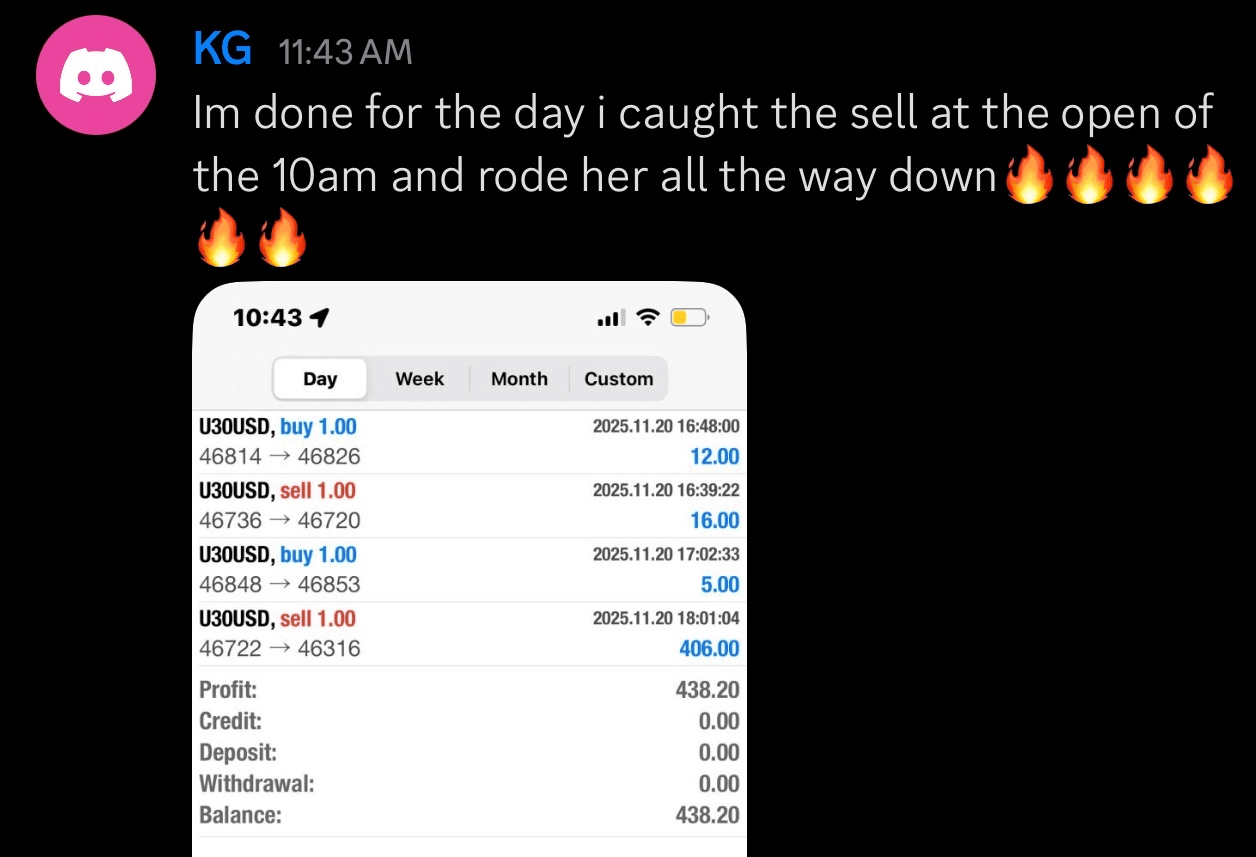The image size is (1256, 857).
Task: Click the location arrow icon beside 10:43
Action: 320,318
